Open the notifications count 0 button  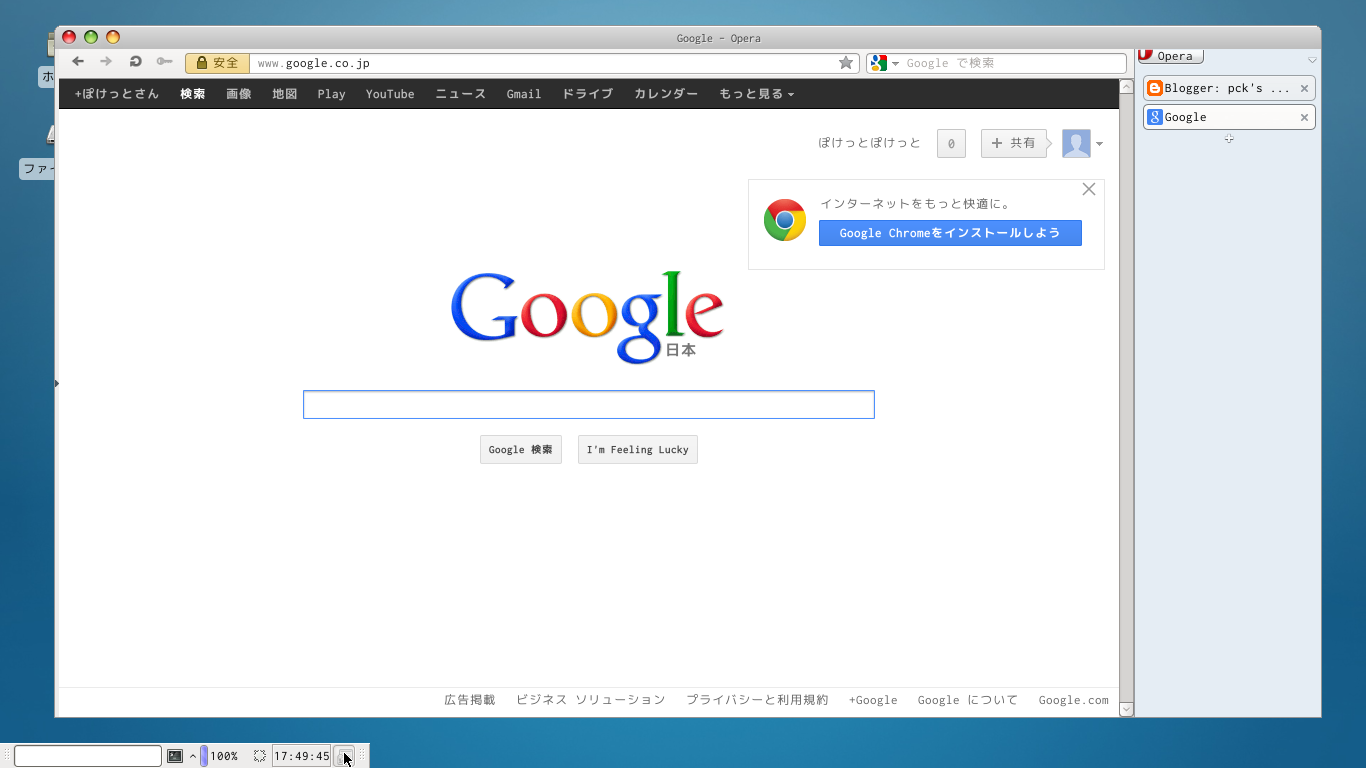click(x=951, y=144)
